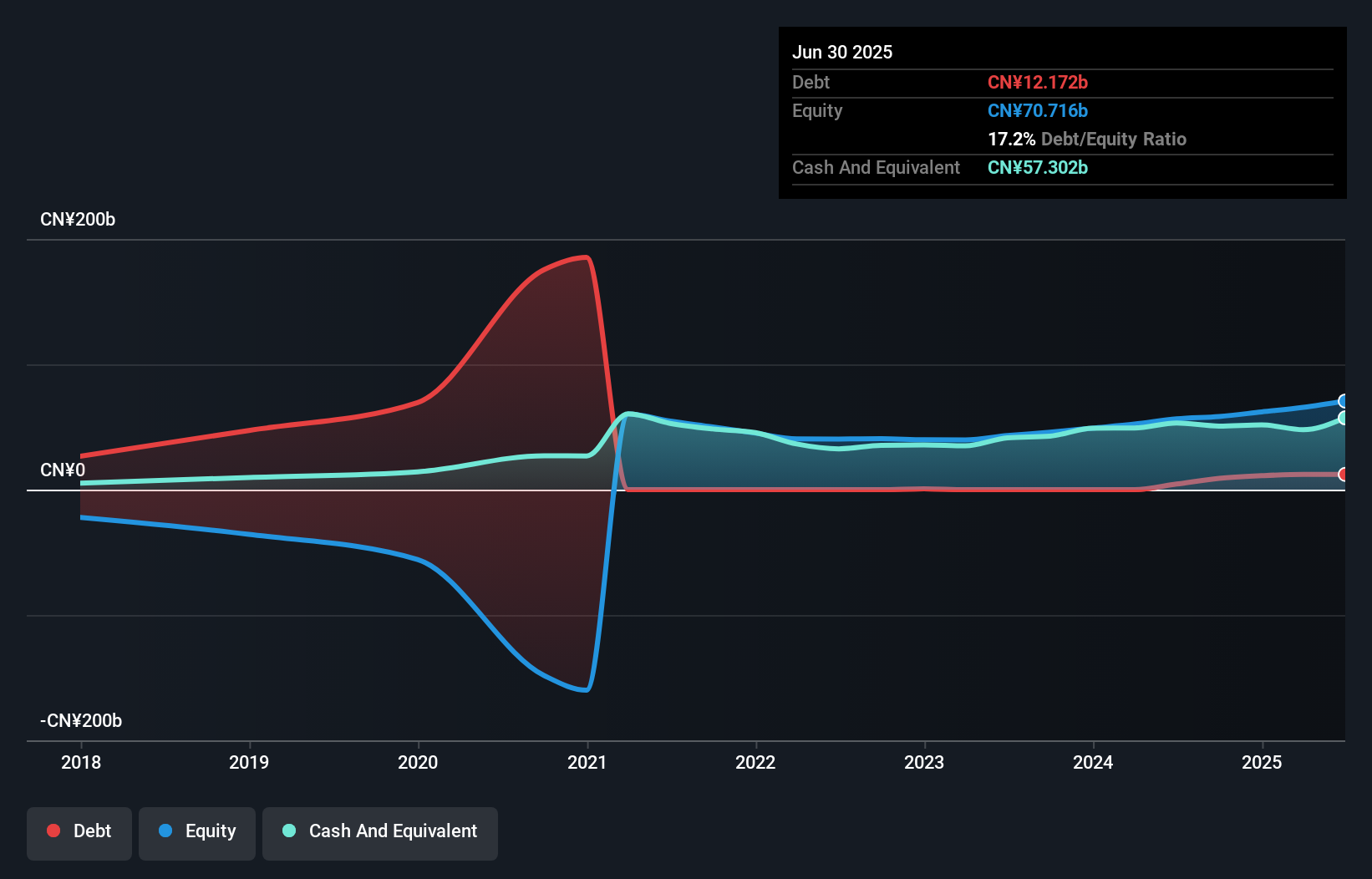Screen dimensions: 1372x879
Task: Select the teal Cash And Equivalent legend dot
Action: coord(287,831)
